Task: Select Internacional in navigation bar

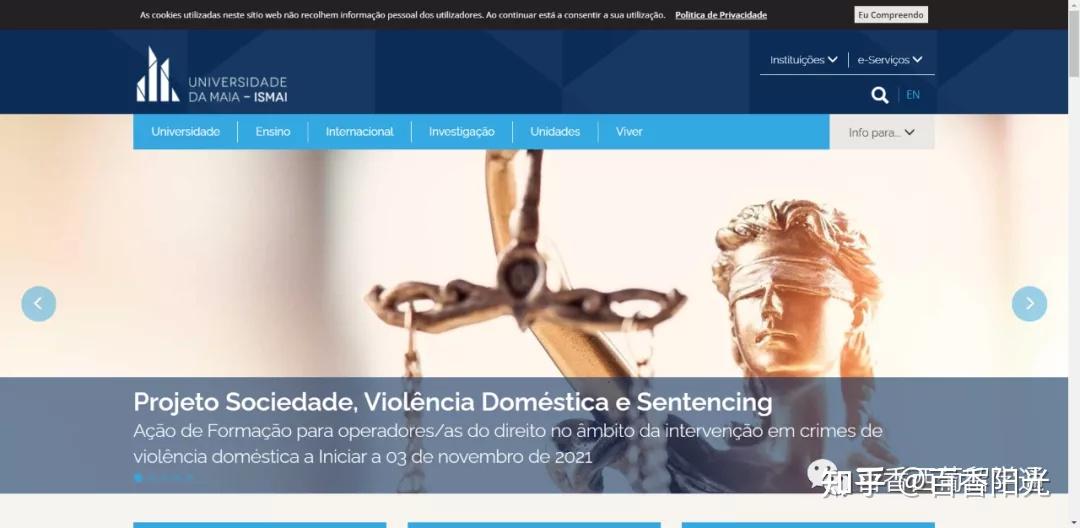Action: [x=360, y=131]
